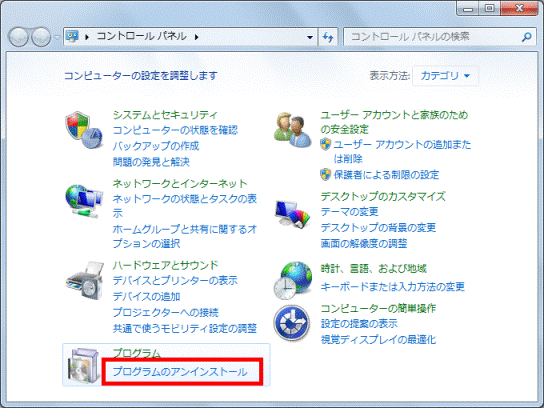Click the Network and Internet globe icon
The width and height of the screenshot is (544, 408).
click(84, 201)
